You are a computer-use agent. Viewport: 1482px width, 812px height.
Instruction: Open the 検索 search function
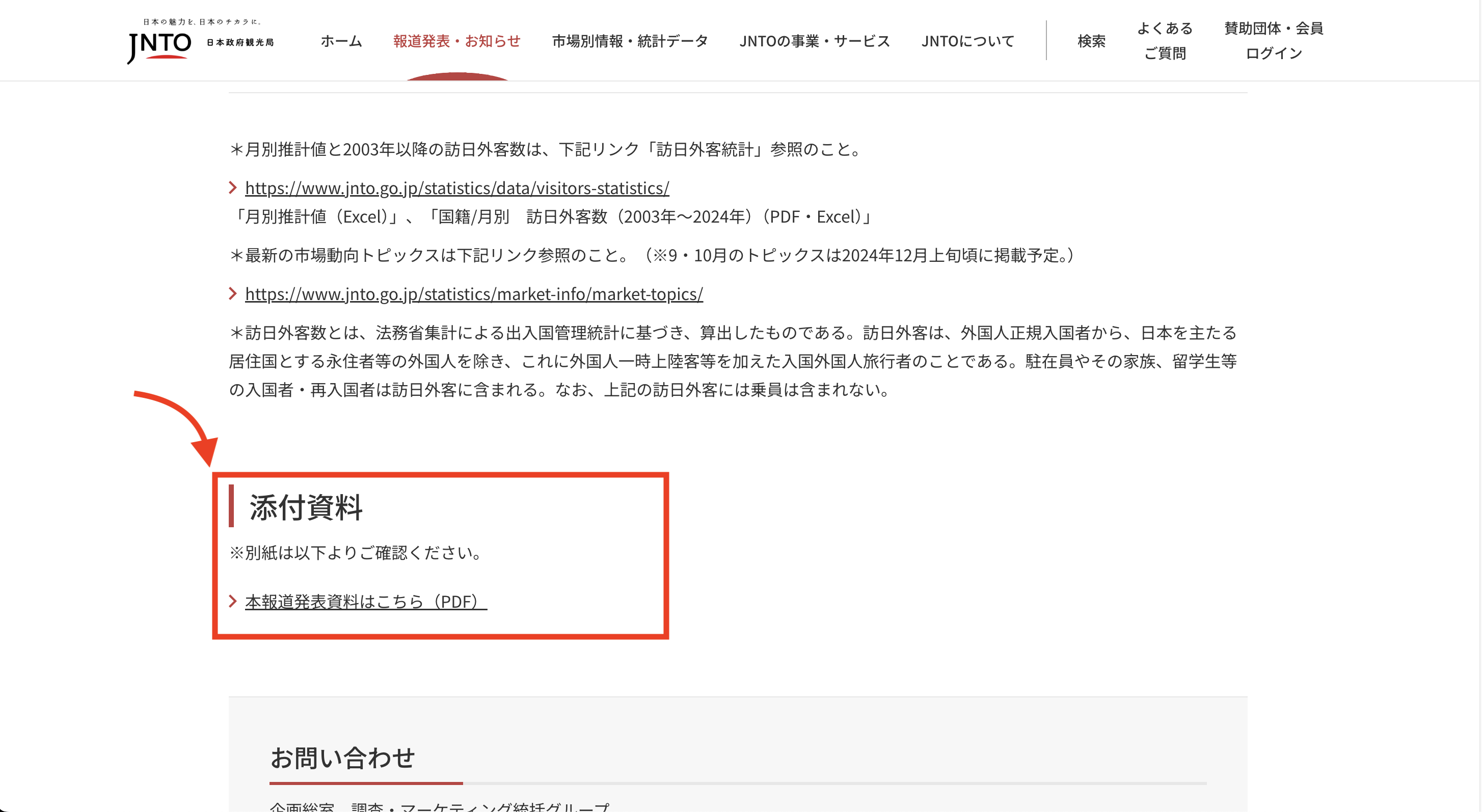tap(1091, 40)
